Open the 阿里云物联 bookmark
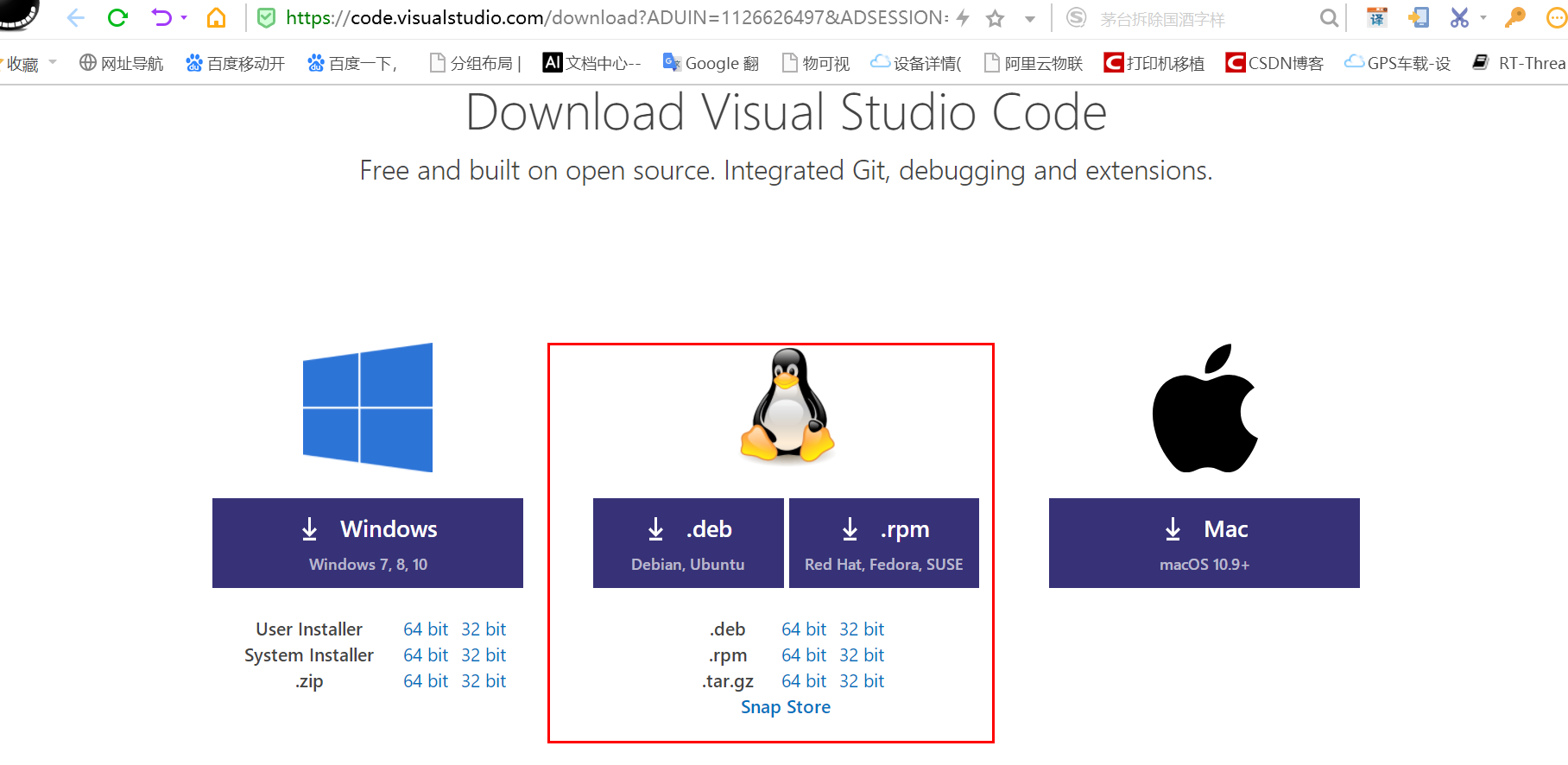Viewport: 1568px width, 765px height. point(1034,63)
